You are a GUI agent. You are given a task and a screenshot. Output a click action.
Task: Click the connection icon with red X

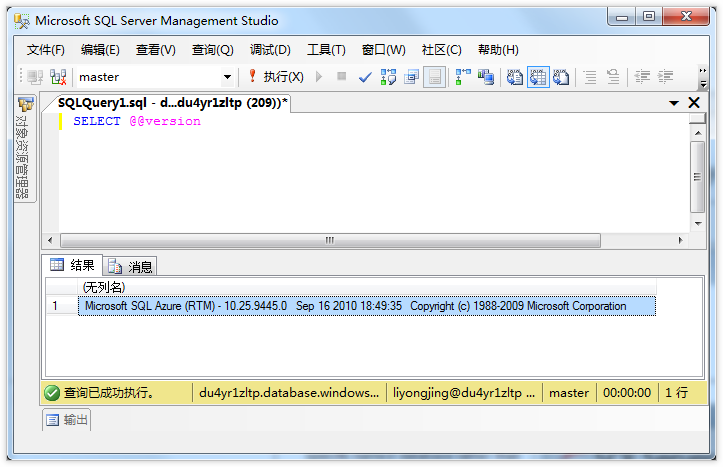pos(58,77)
